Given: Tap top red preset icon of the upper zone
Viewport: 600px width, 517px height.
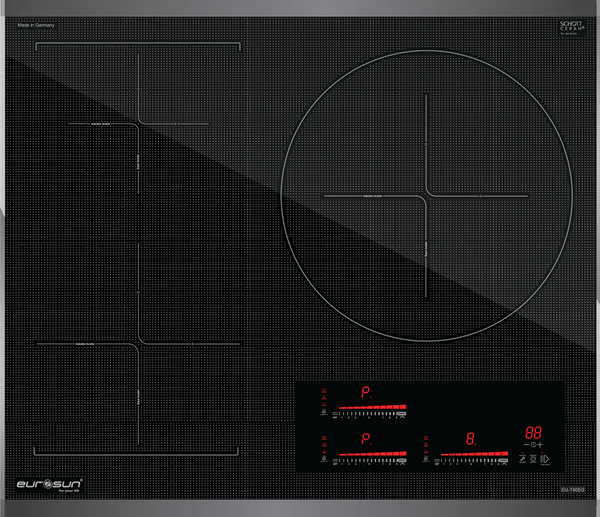Looking at the screenshot, I should [x=324, y=391].
